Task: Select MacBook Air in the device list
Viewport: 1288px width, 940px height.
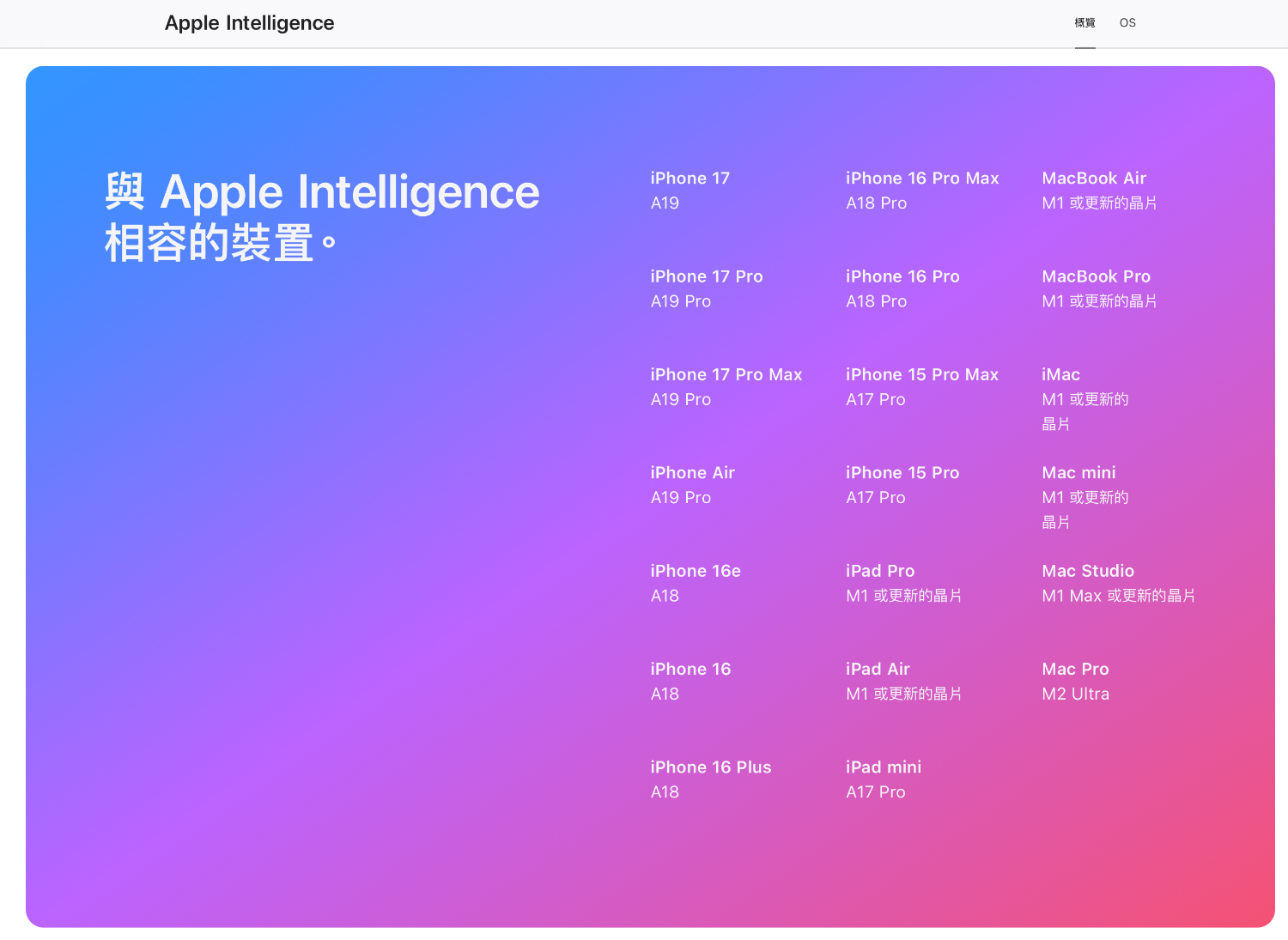Action: click(1093, 179)
